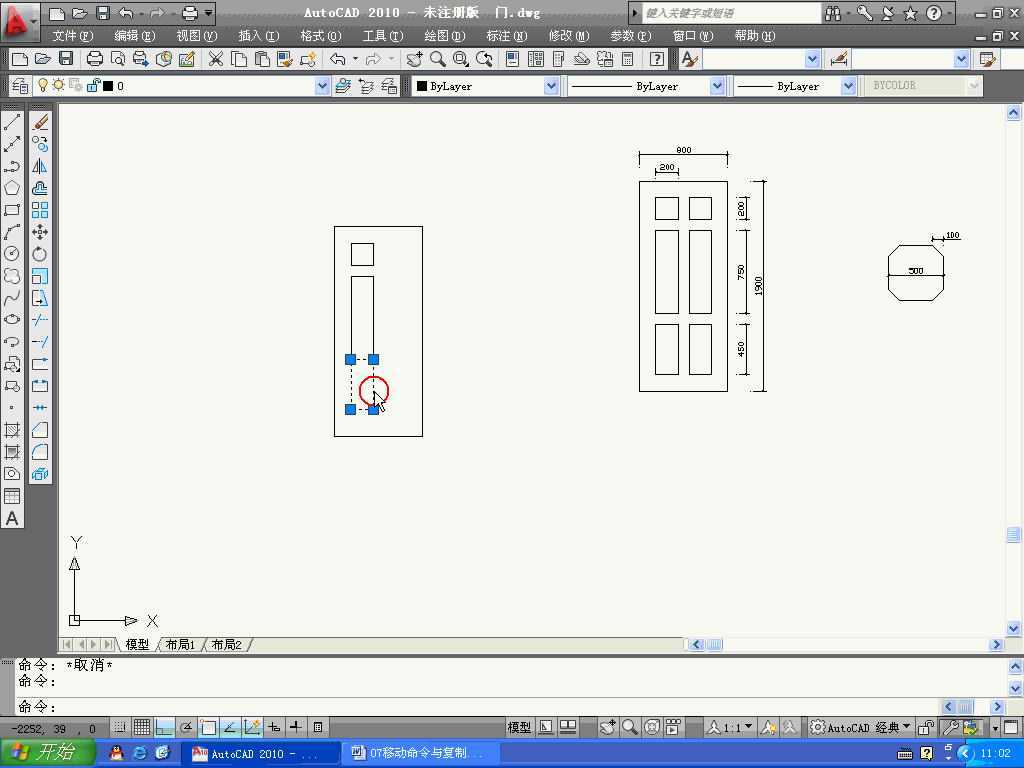
Task: Open the 修改(M) menu
Action: [x=569, y=36]
